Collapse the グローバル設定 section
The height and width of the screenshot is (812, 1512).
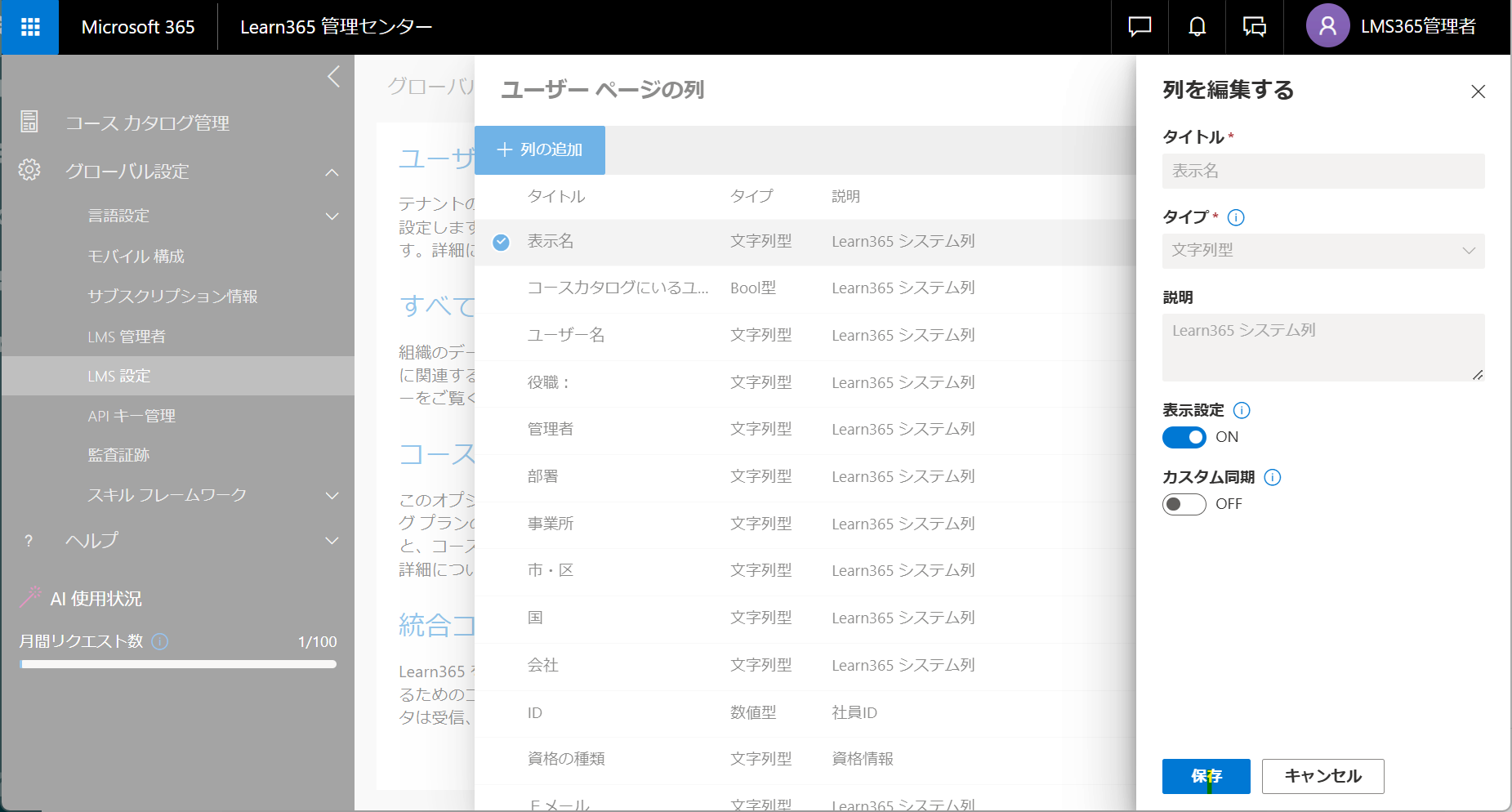pos(332,172)
